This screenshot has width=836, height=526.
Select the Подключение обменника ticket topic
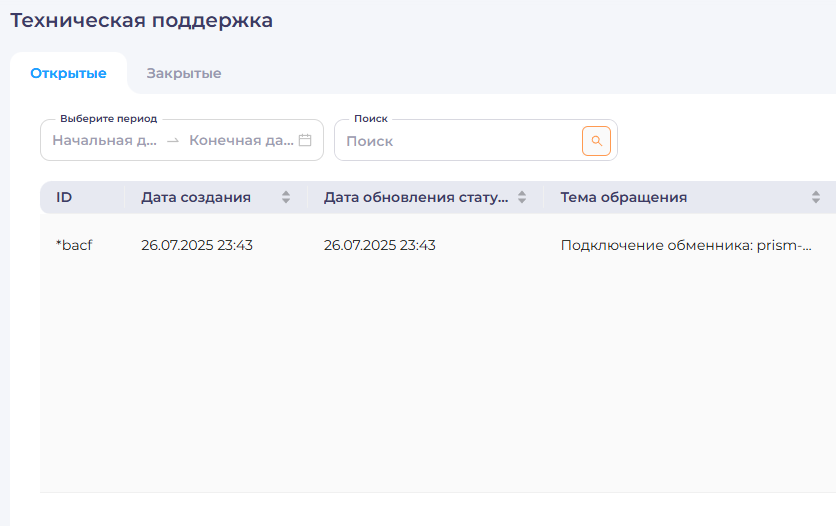pyautogui.click(x=685, y=245)
